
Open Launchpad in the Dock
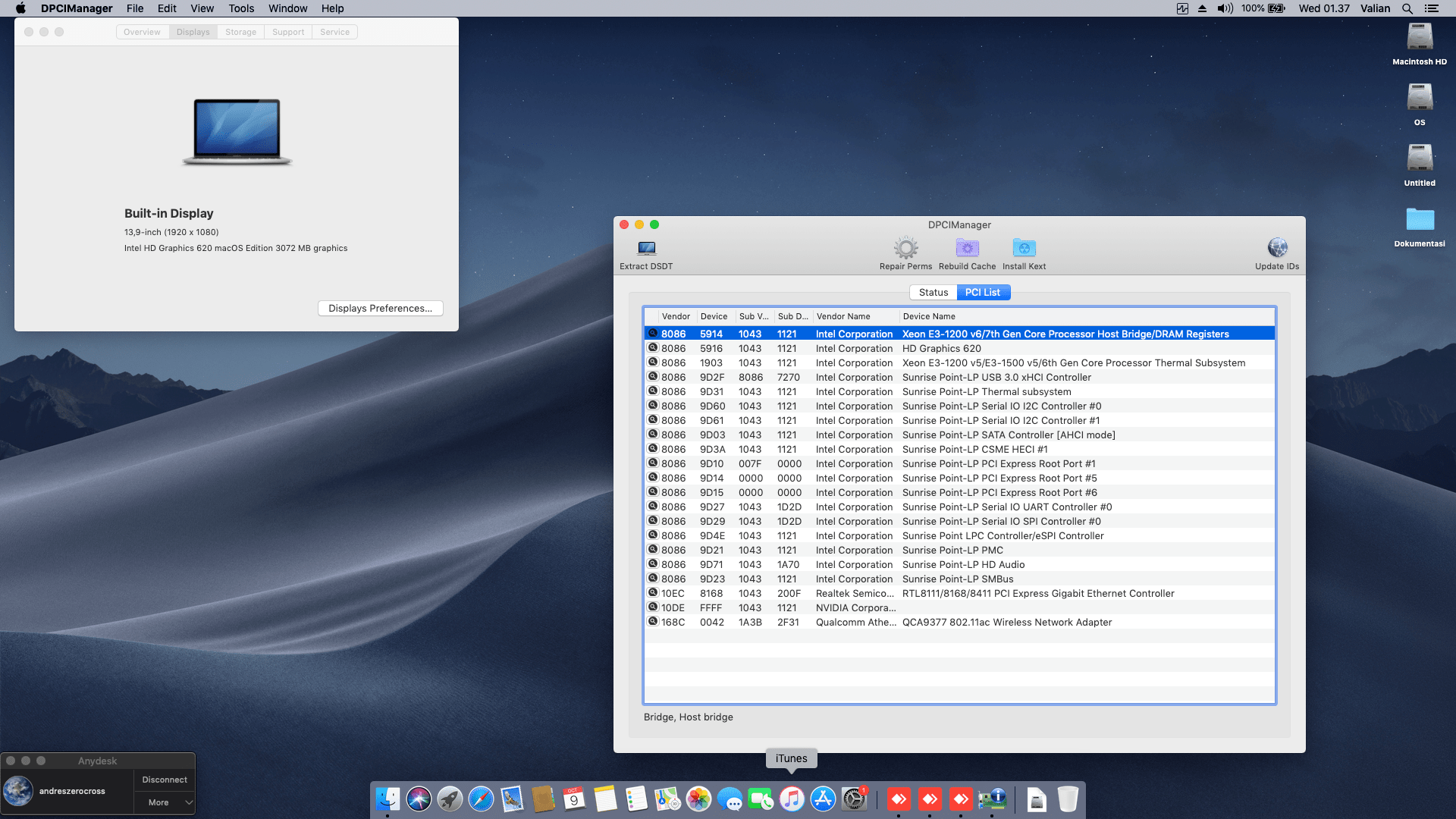click(x=450, y=799)
